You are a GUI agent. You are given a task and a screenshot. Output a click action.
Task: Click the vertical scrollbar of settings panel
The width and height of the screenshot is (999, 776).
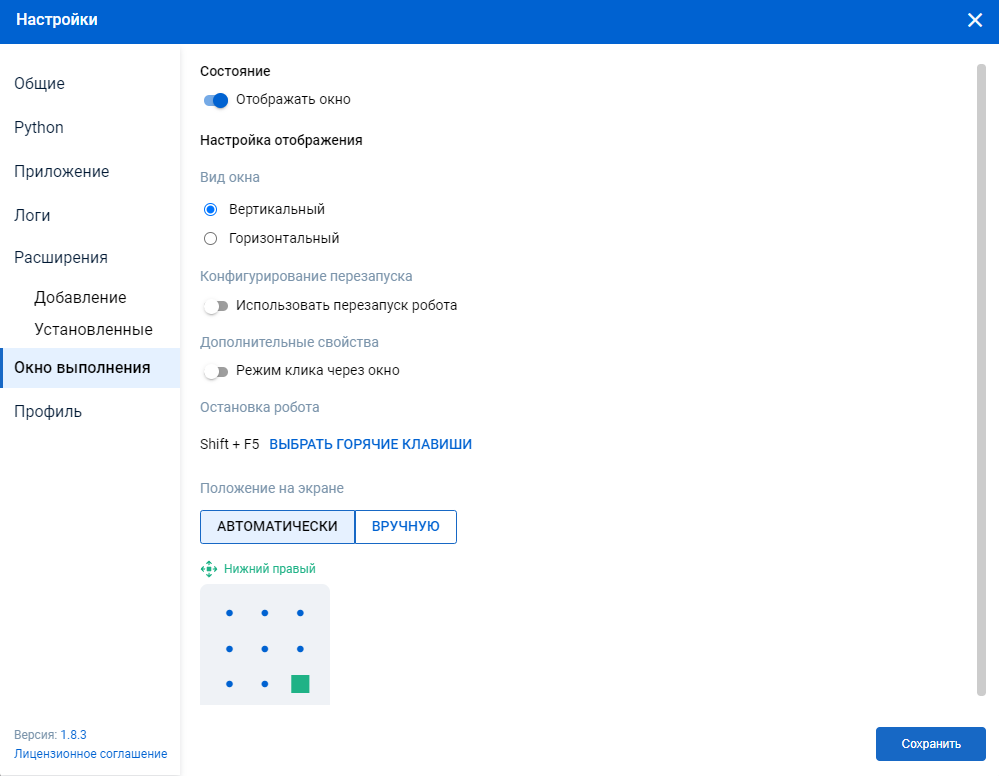[981, 380]
